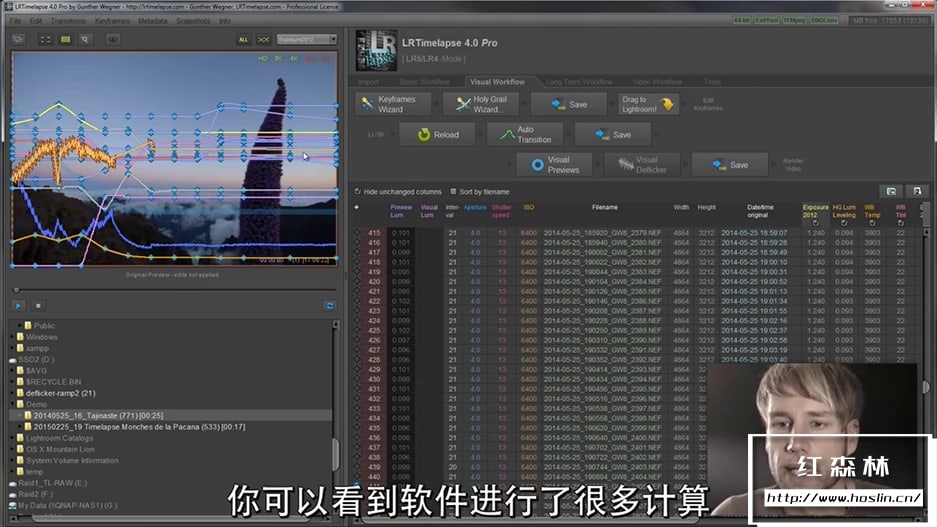This screenshot has height=527, width=937.
Task: Expand the System Volume Information folder
Action: tap(13, 461)
